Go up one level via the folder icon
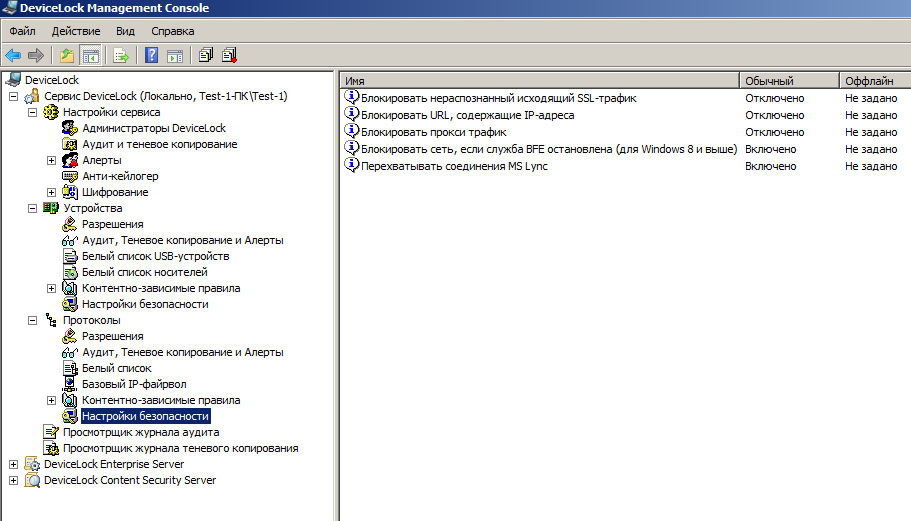Screen dimensions: 911x521 point(67,56)
